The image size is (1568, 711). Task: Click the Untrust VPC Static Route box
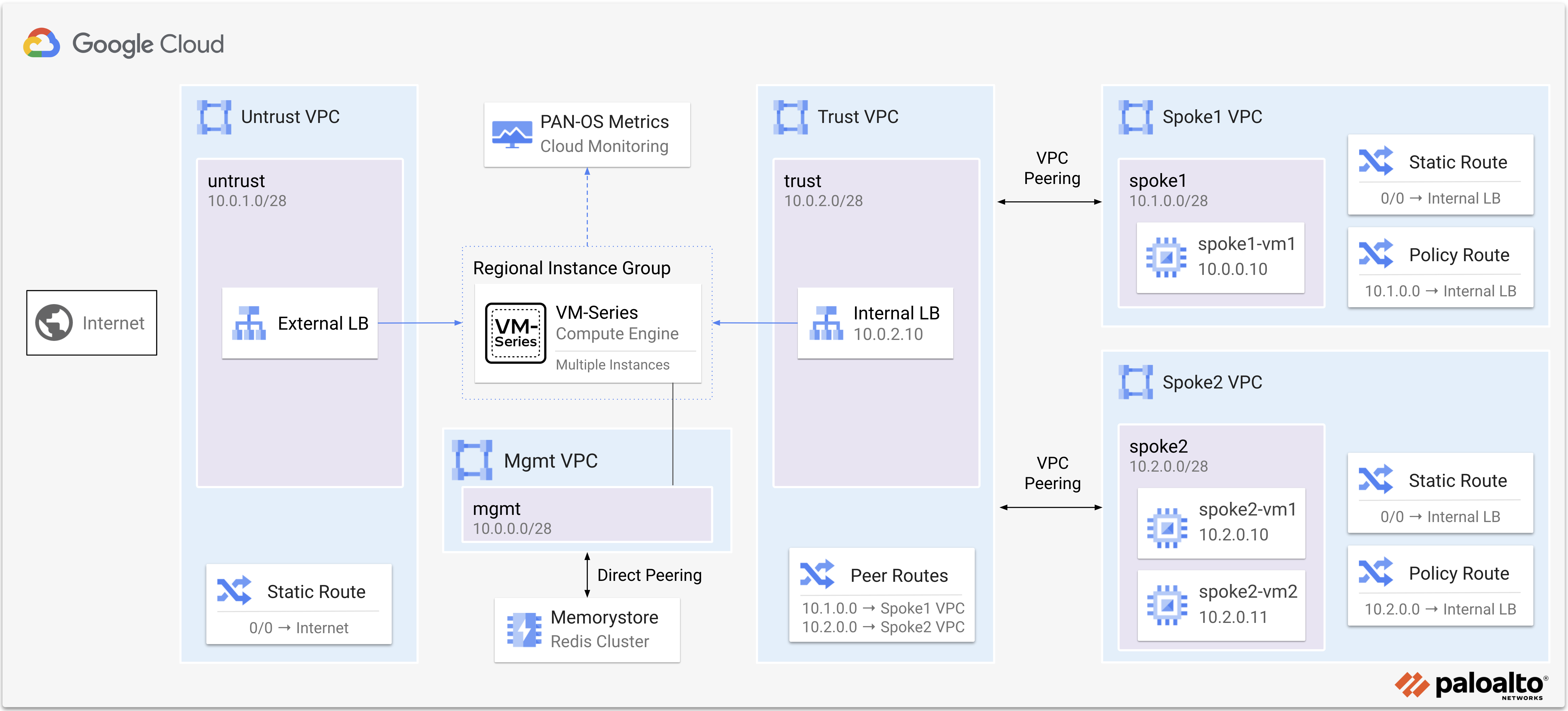[x=298, y=604]
